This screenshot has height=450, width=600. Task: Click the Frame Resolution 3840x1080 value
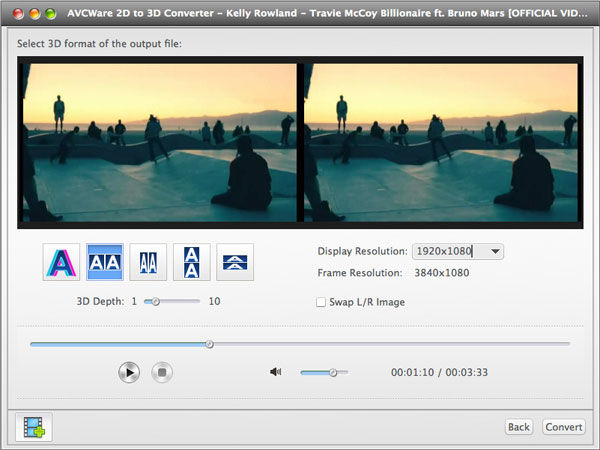click(442, 273)
